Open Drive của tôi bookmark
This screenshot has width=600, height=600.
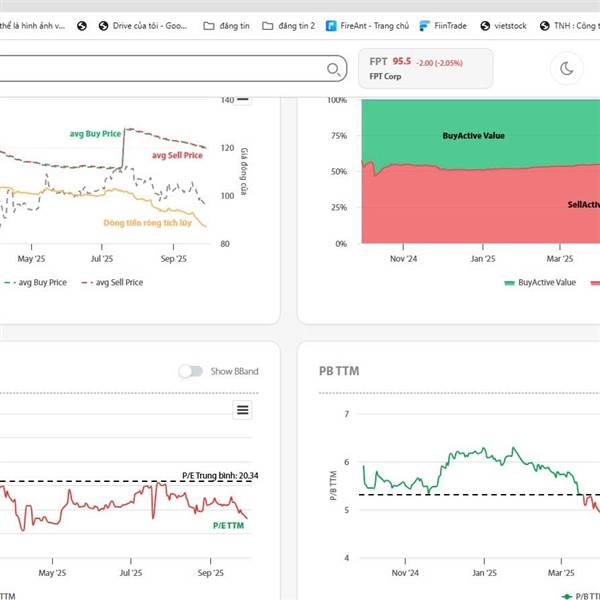143,26
